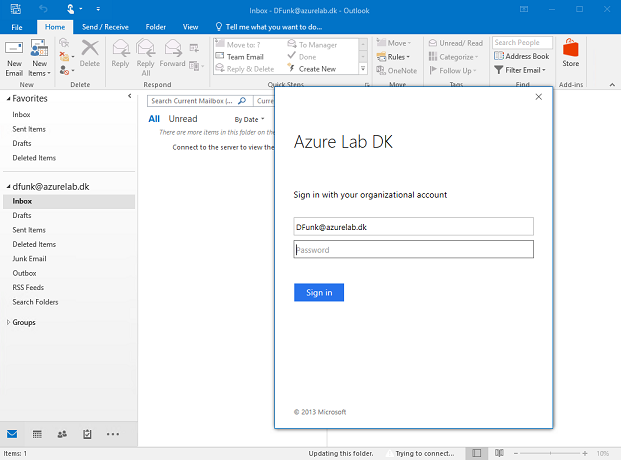Show Unread messages filter
Viewport: 621px width, 460px height.
183,119
